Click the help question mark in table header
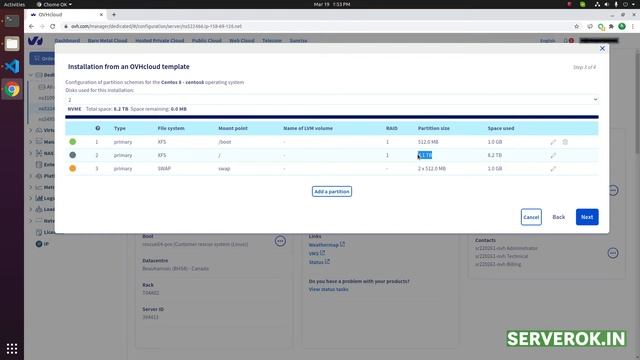This screenshot has width=640, height=360. [98, 128]
